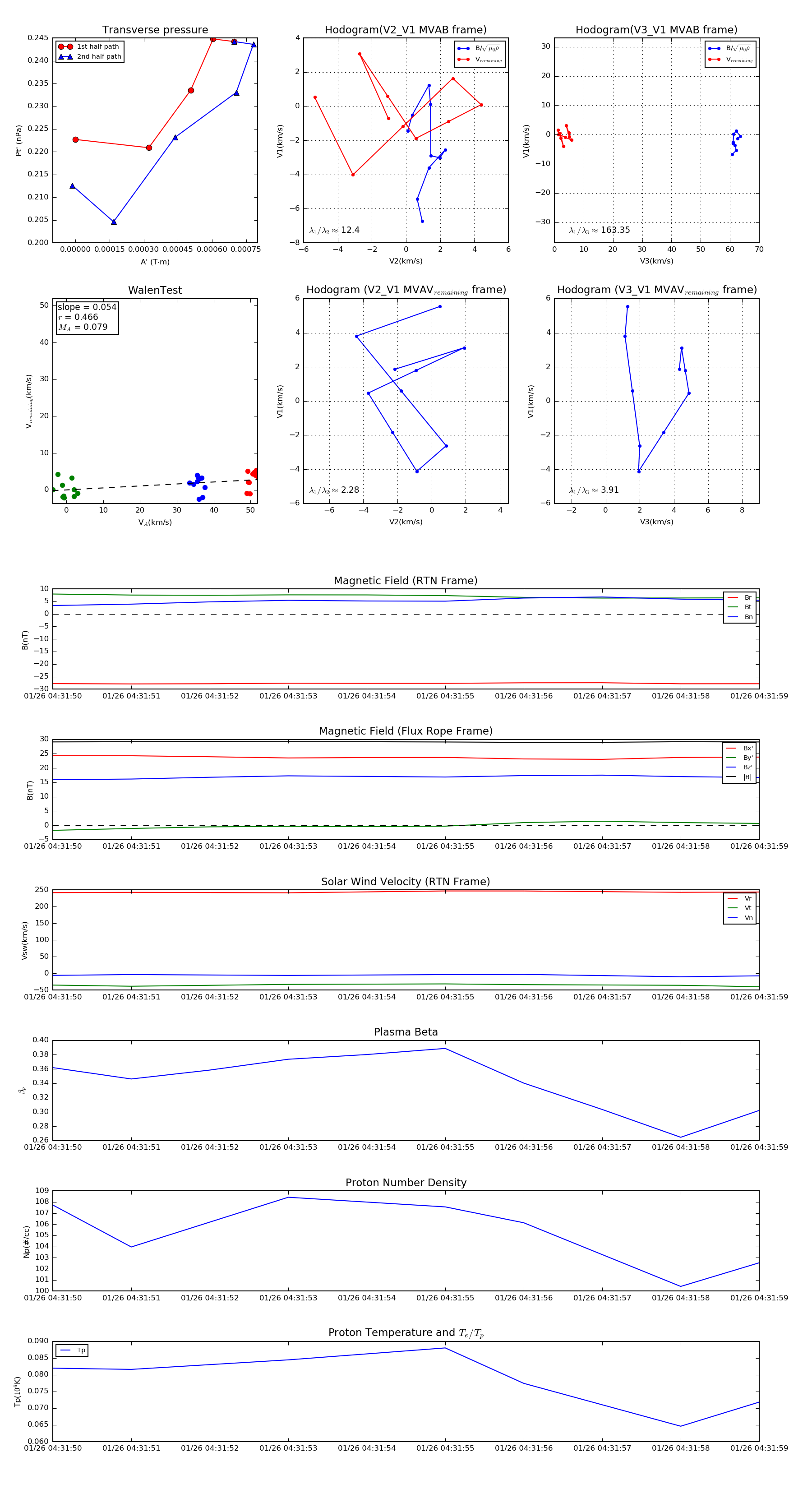Click the "Tp(10^6K)" y-axis label

click(18, 1392)
